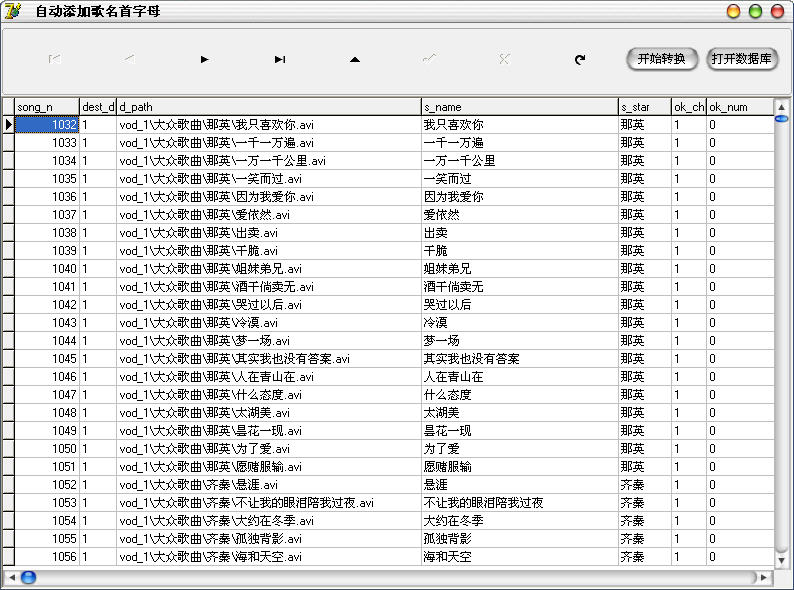This screenshot has height=590, width=794.
Task: Click the post checkmark navigator button
Action: [429, 59]
